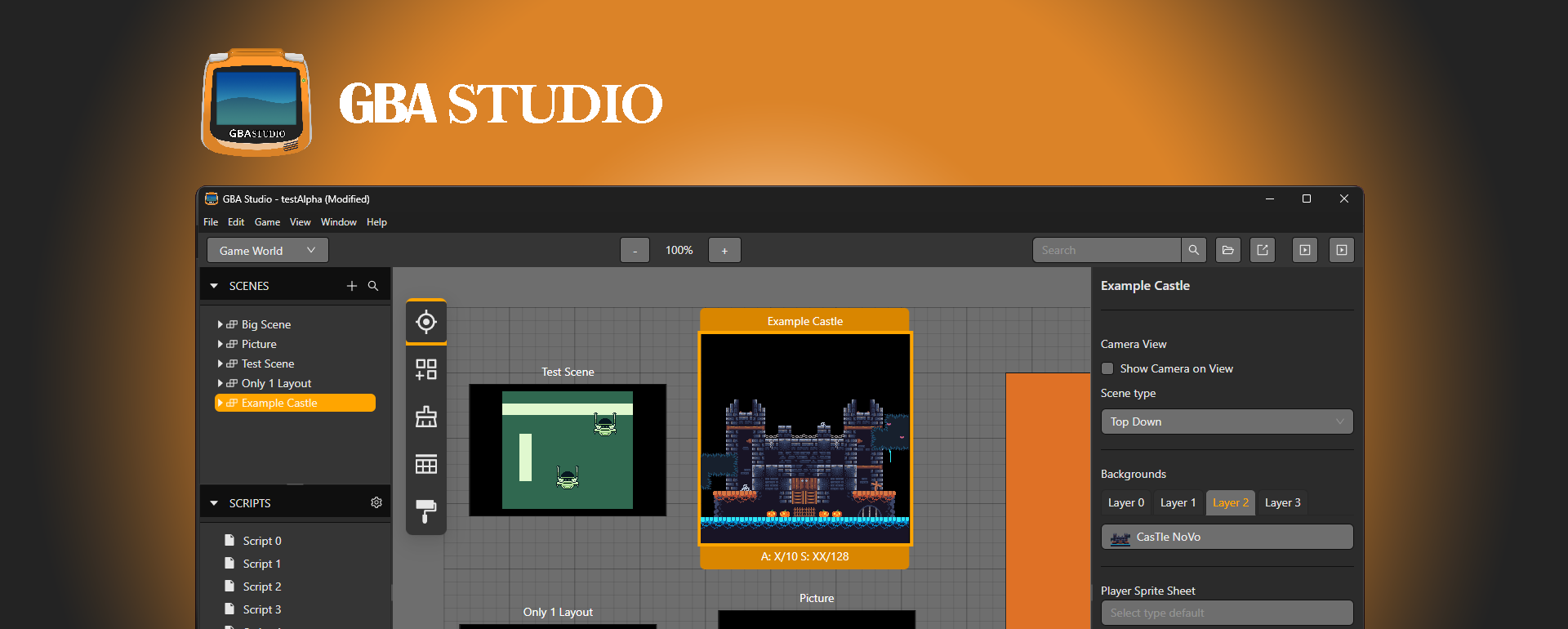Select the Layer 2 background tab

(1231, 502)
